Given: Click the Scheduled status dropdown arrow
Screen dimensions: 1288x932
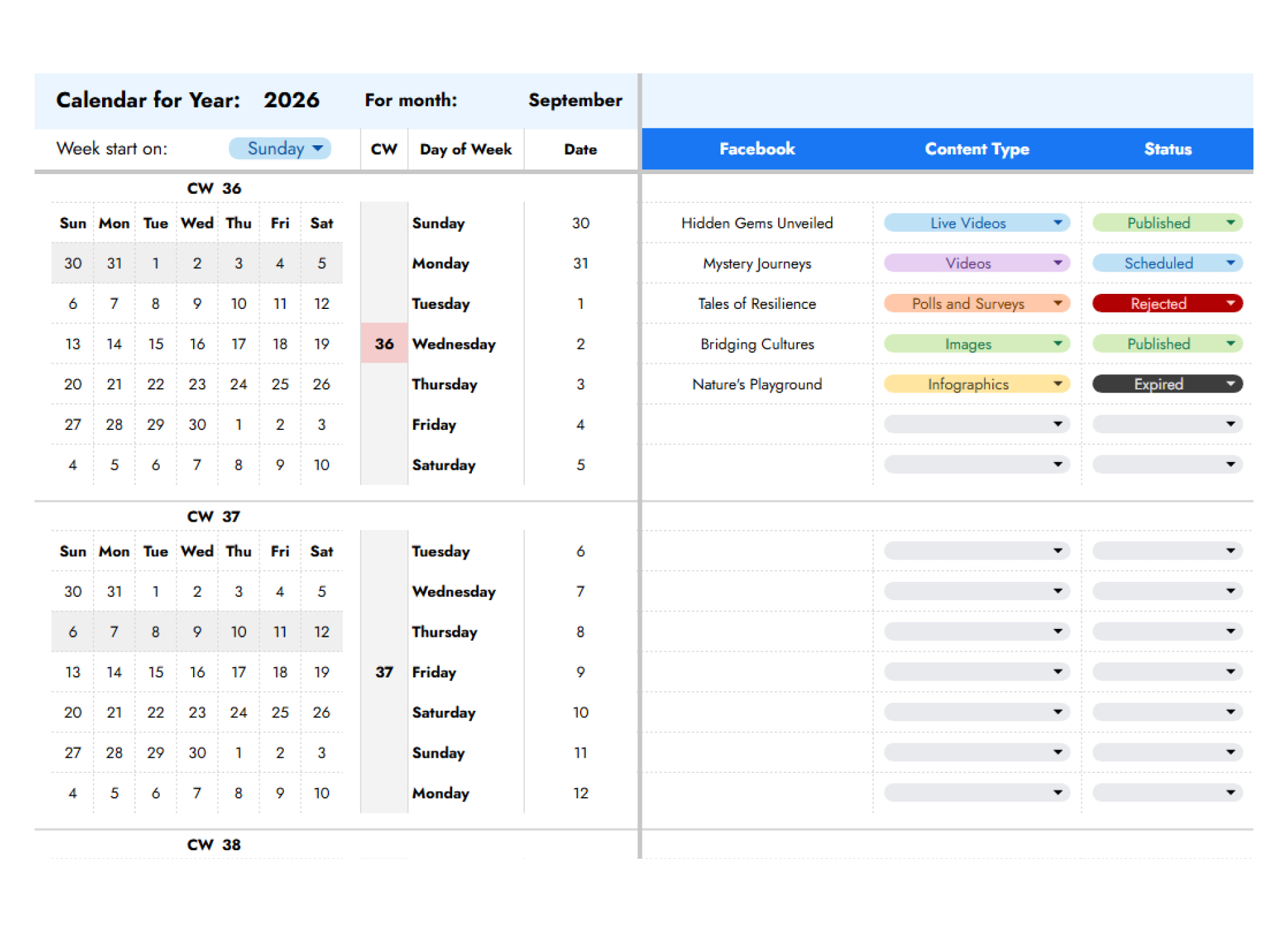Looking at the screenshot, I should click(x=1230, y=263).
